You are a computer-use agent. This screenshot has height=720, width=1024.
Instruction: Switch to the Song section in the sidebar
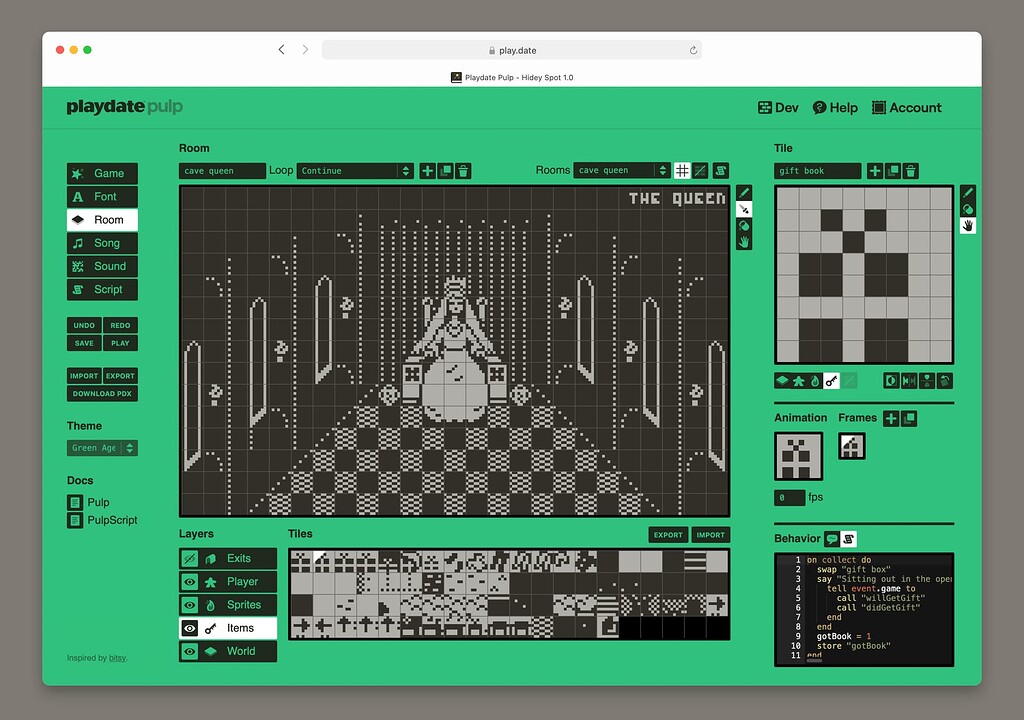click(101, 242)
